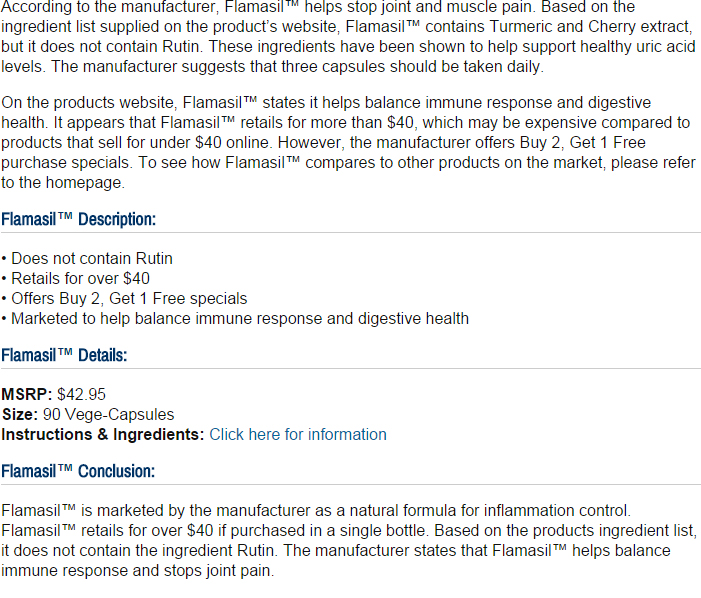Click the 'Size:' label
This screenshot has width=701, height=598.
pyautogui.click(x=20, y=414)
